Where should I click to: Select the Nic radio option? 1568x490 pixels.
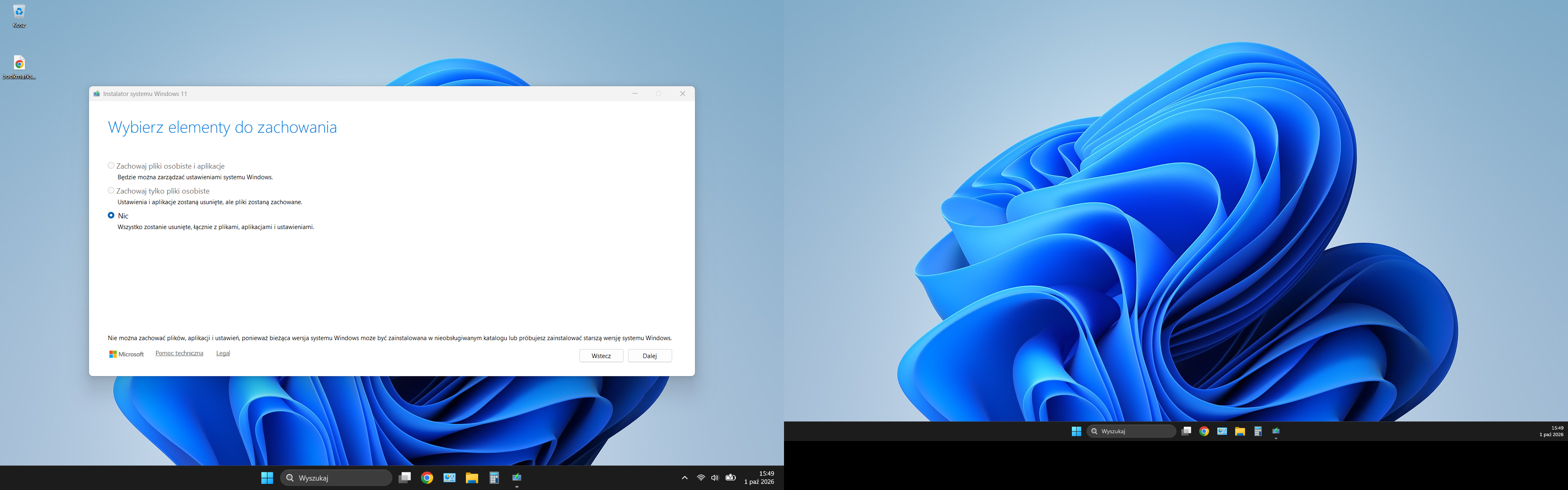coord(111,216)
